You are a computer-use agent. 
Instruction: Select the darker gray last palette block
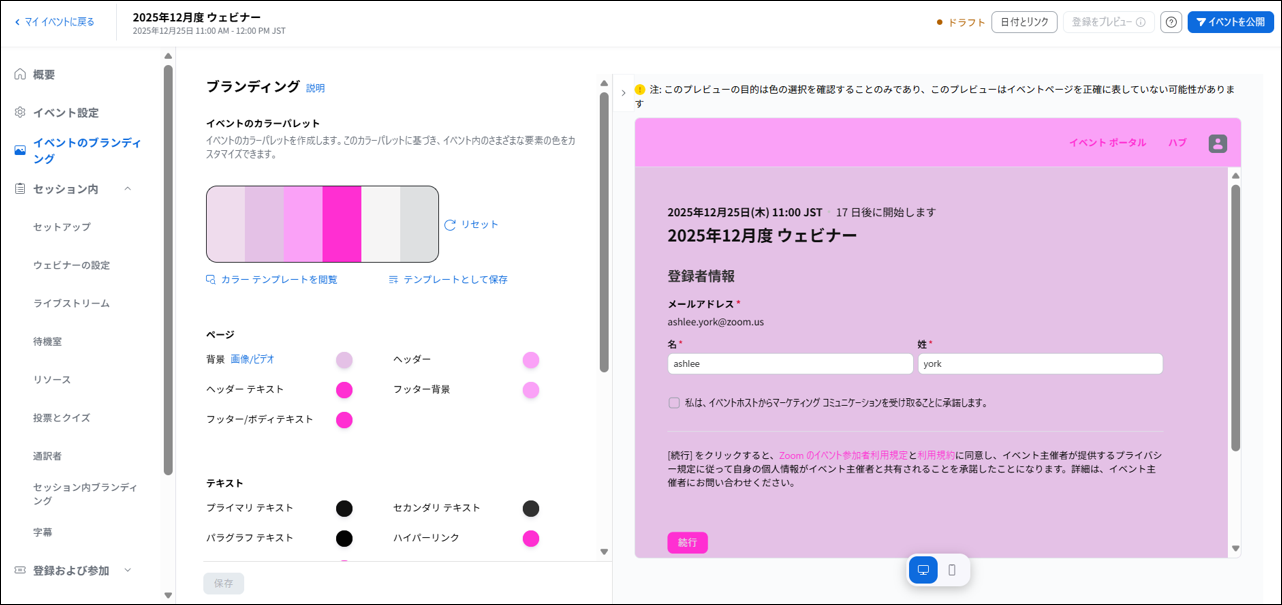coord(419,224)
